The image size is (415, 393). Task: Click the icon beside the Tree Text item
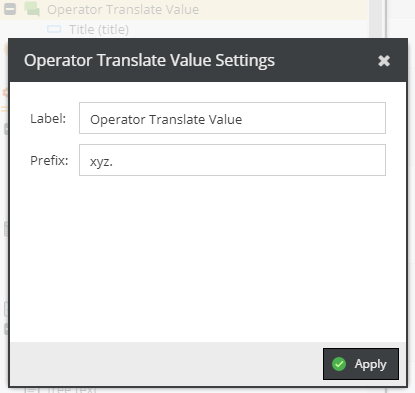click(32, 390)
